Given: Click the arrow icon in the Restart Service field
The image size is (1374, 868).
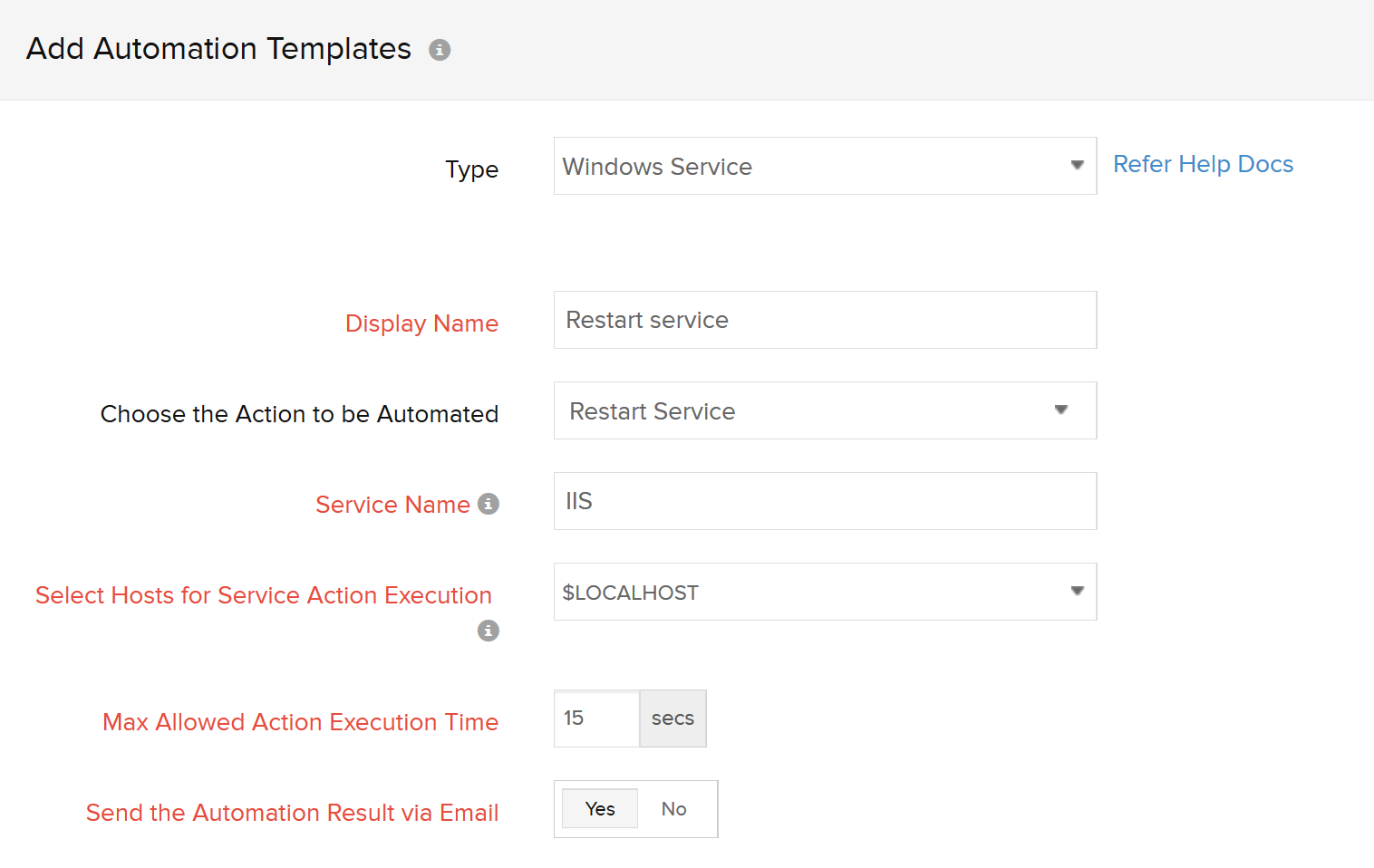Looking at the screenshot, I should (x=1060, y=410).
